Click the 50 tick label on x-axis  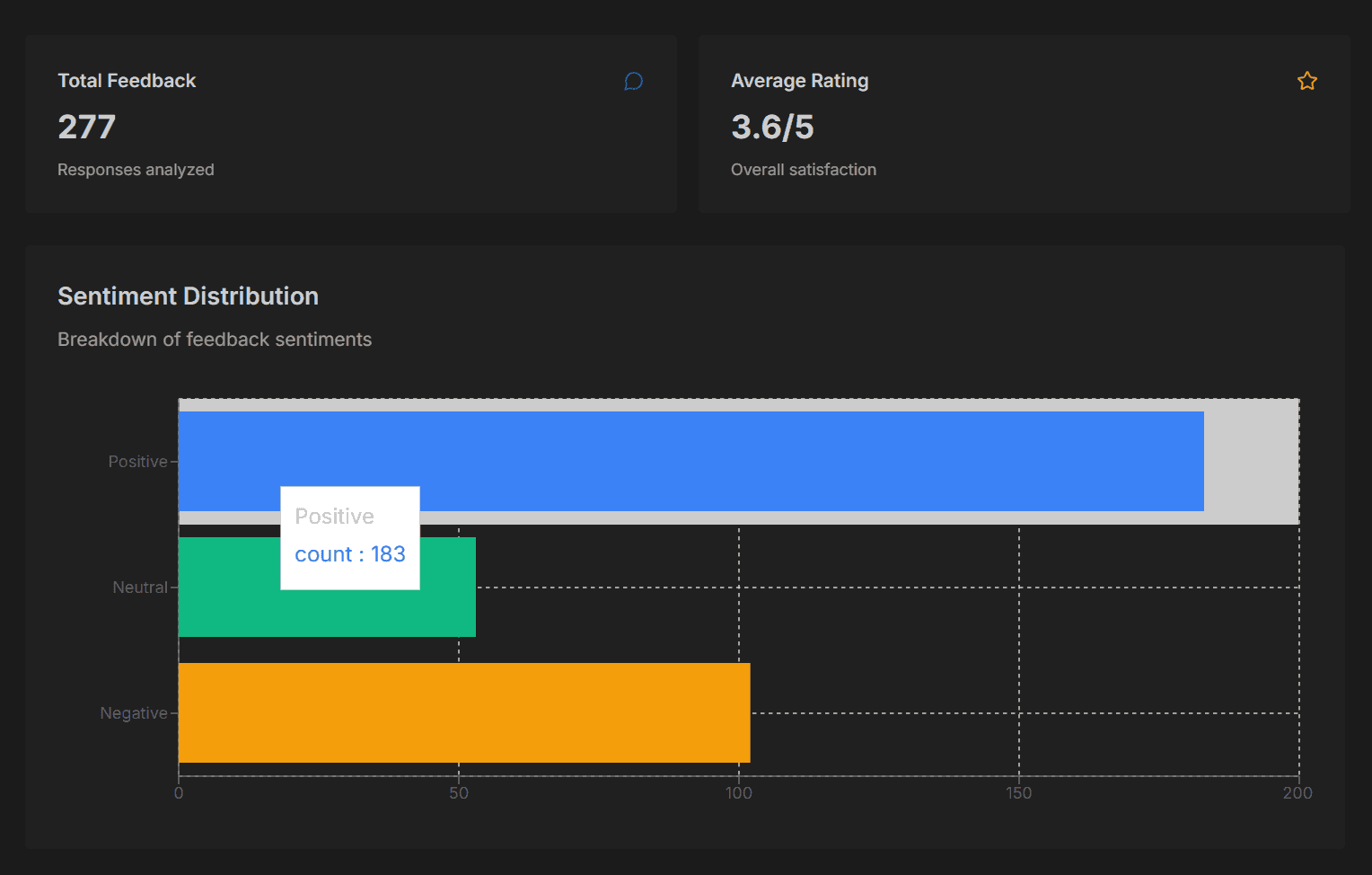coord(459,793)
